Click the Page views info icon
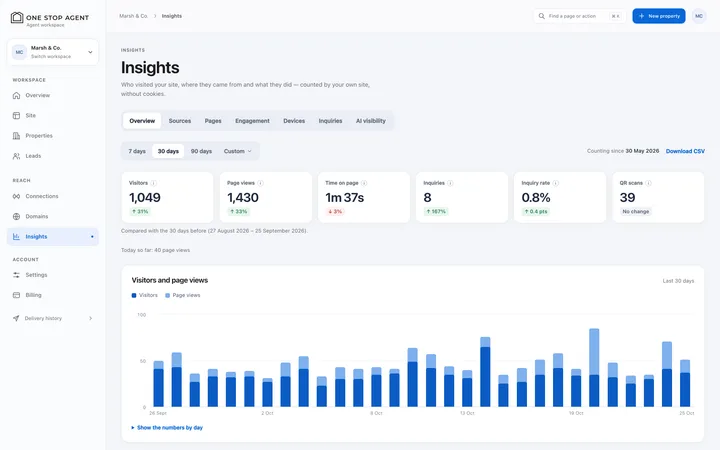 260,183
